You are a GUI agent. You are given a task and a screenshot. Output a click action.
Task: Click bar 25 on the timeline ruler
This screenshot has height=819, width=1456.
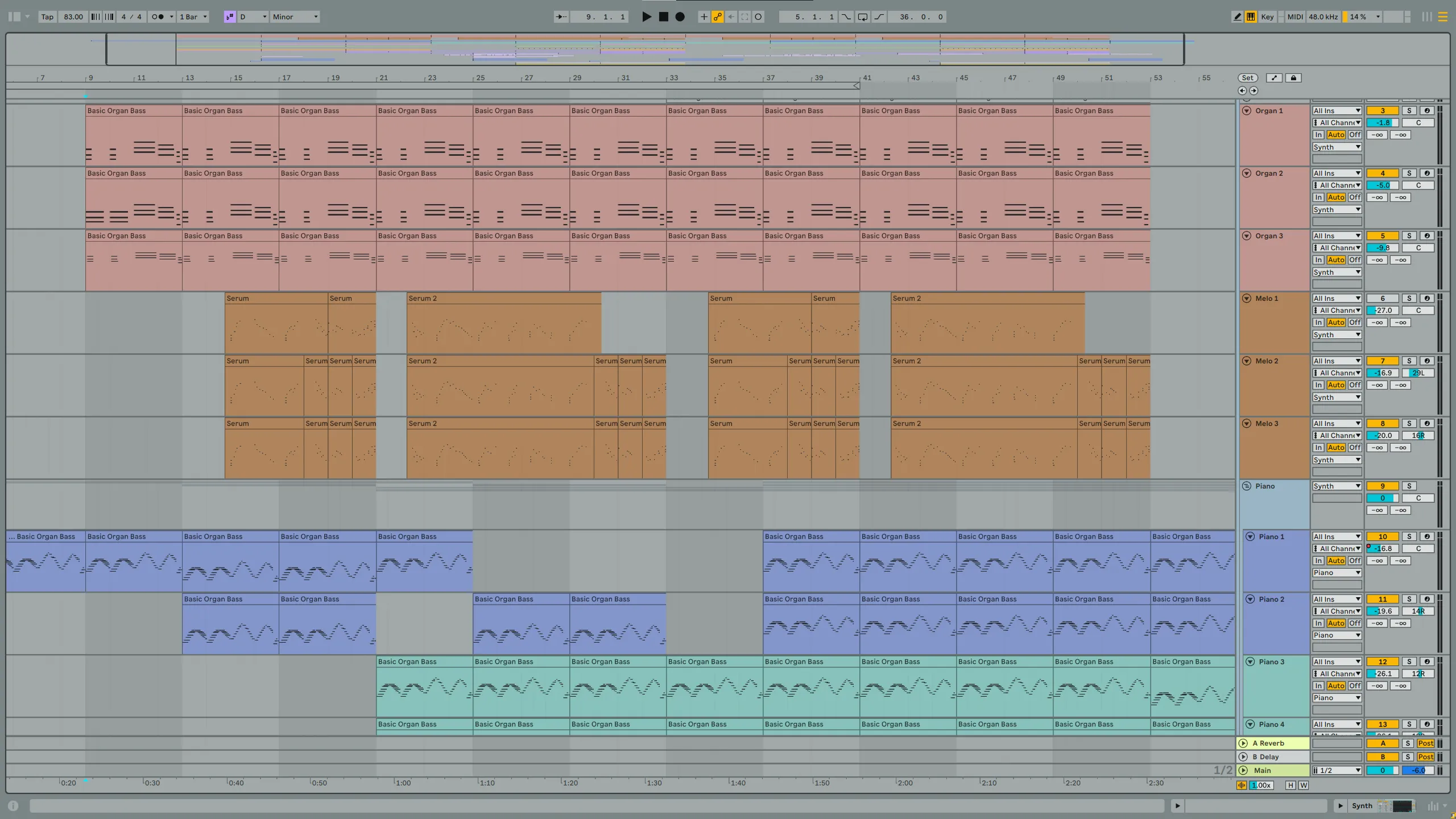(481, 78)
